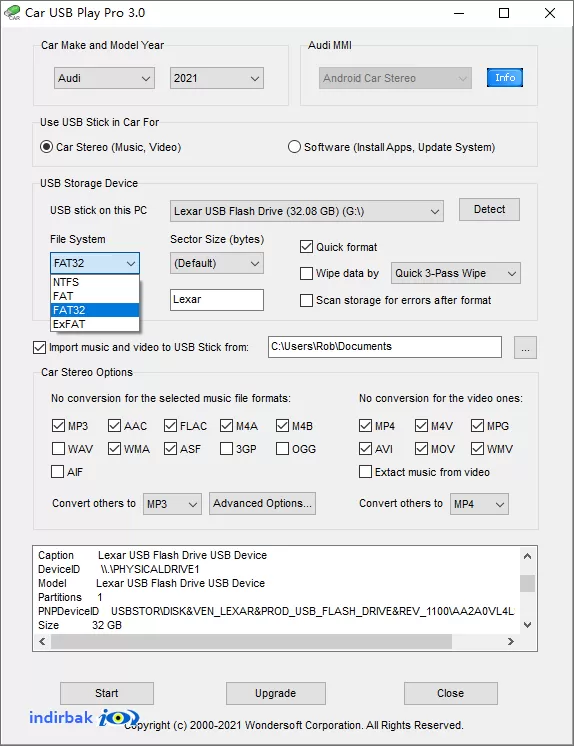Open the music Convert others to MP3 dropdown
This screenshot has width=574, height=746.
pos(172,504)
